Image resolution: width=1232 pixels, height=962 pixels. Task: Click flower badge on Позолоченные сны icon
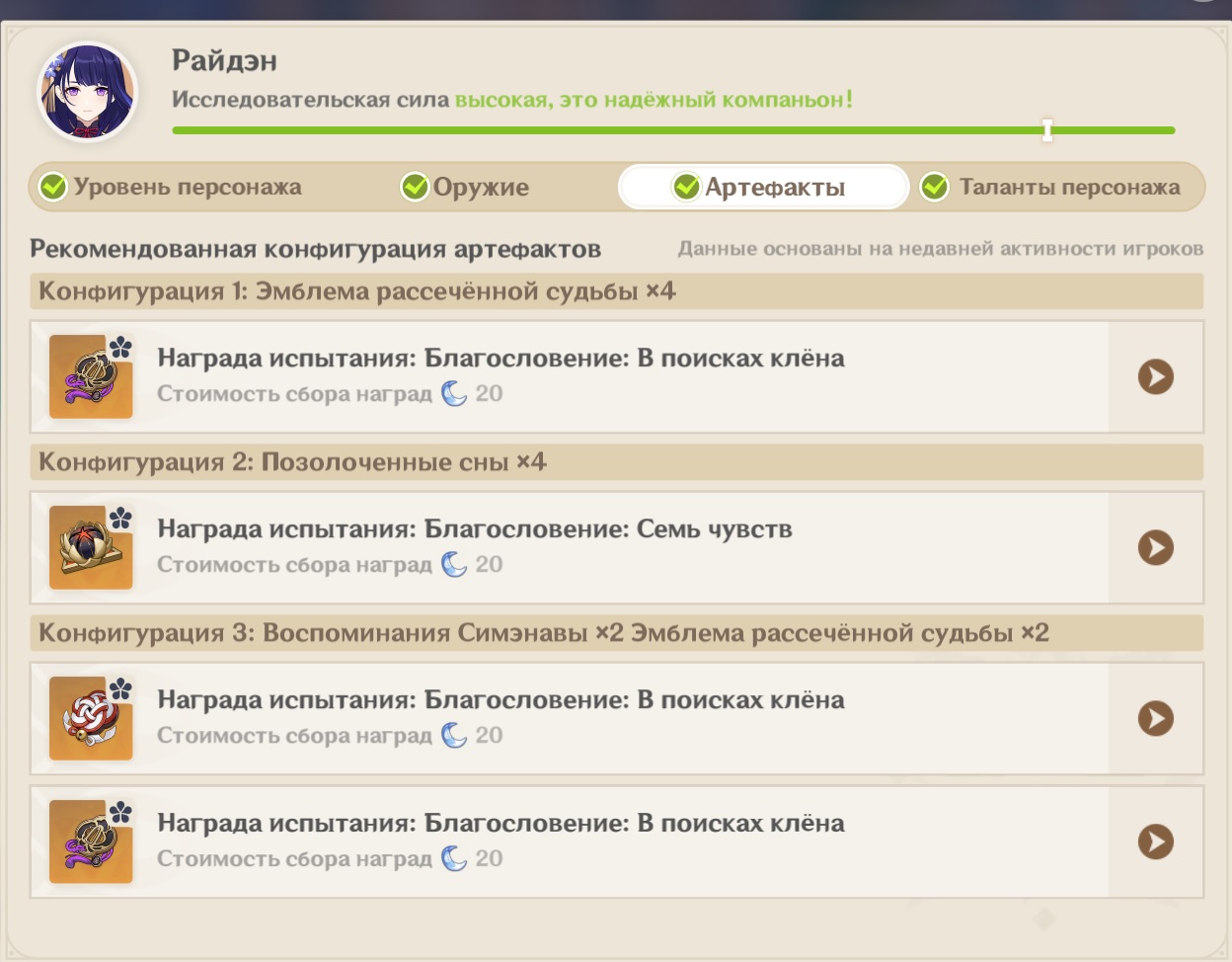pyautogui.click(x=120, y=519)
